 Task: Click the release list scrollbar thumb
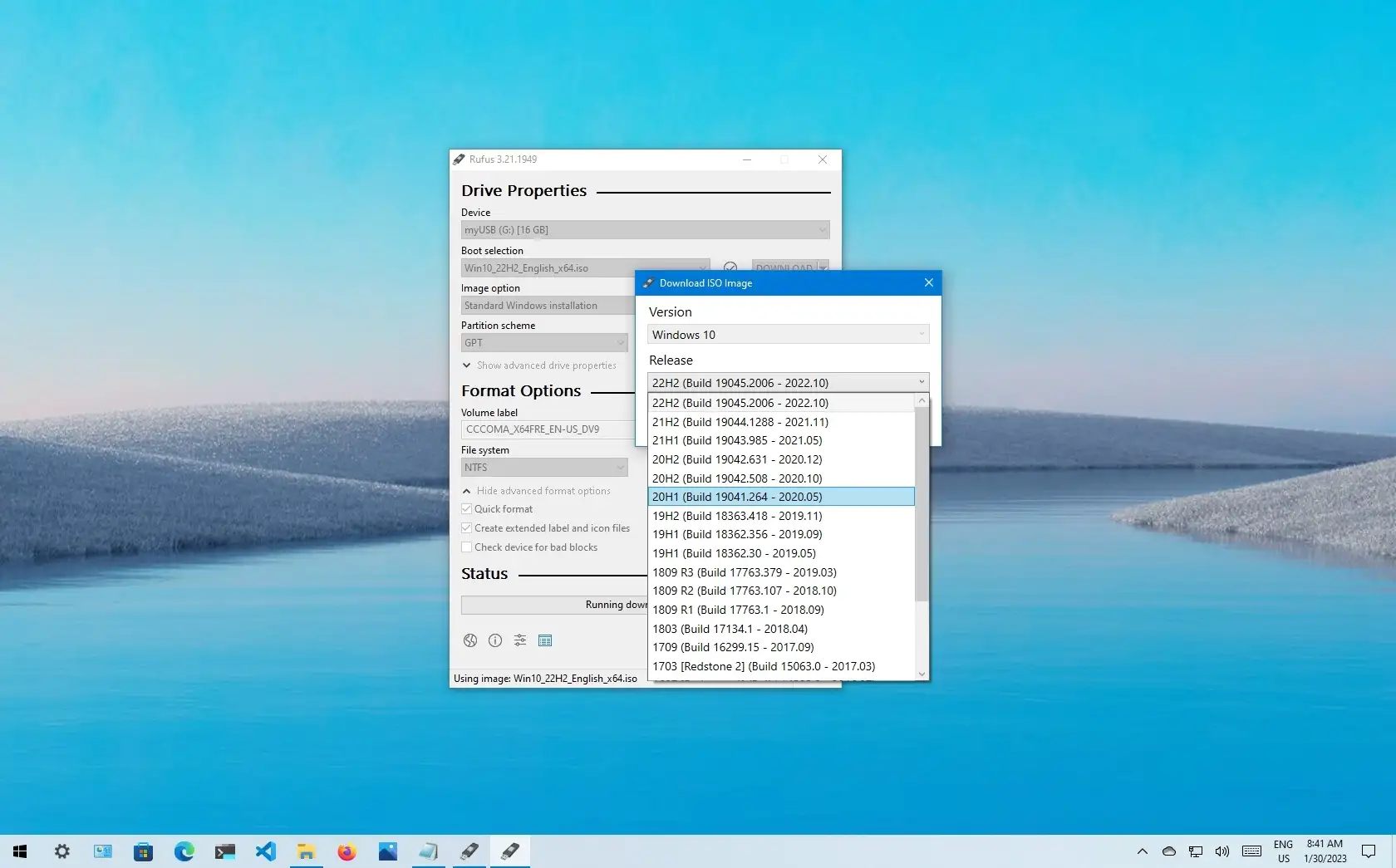point(922,504)
